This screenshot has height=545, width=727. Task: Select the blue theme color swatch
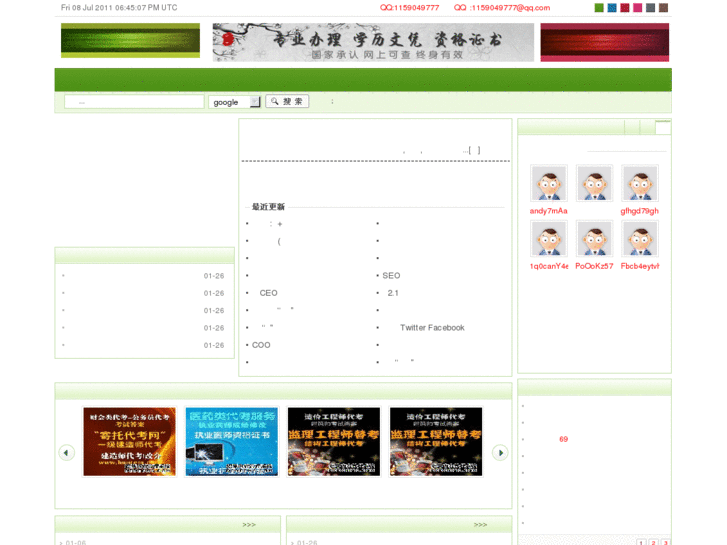pyautogui.click(x=612, y=7)
